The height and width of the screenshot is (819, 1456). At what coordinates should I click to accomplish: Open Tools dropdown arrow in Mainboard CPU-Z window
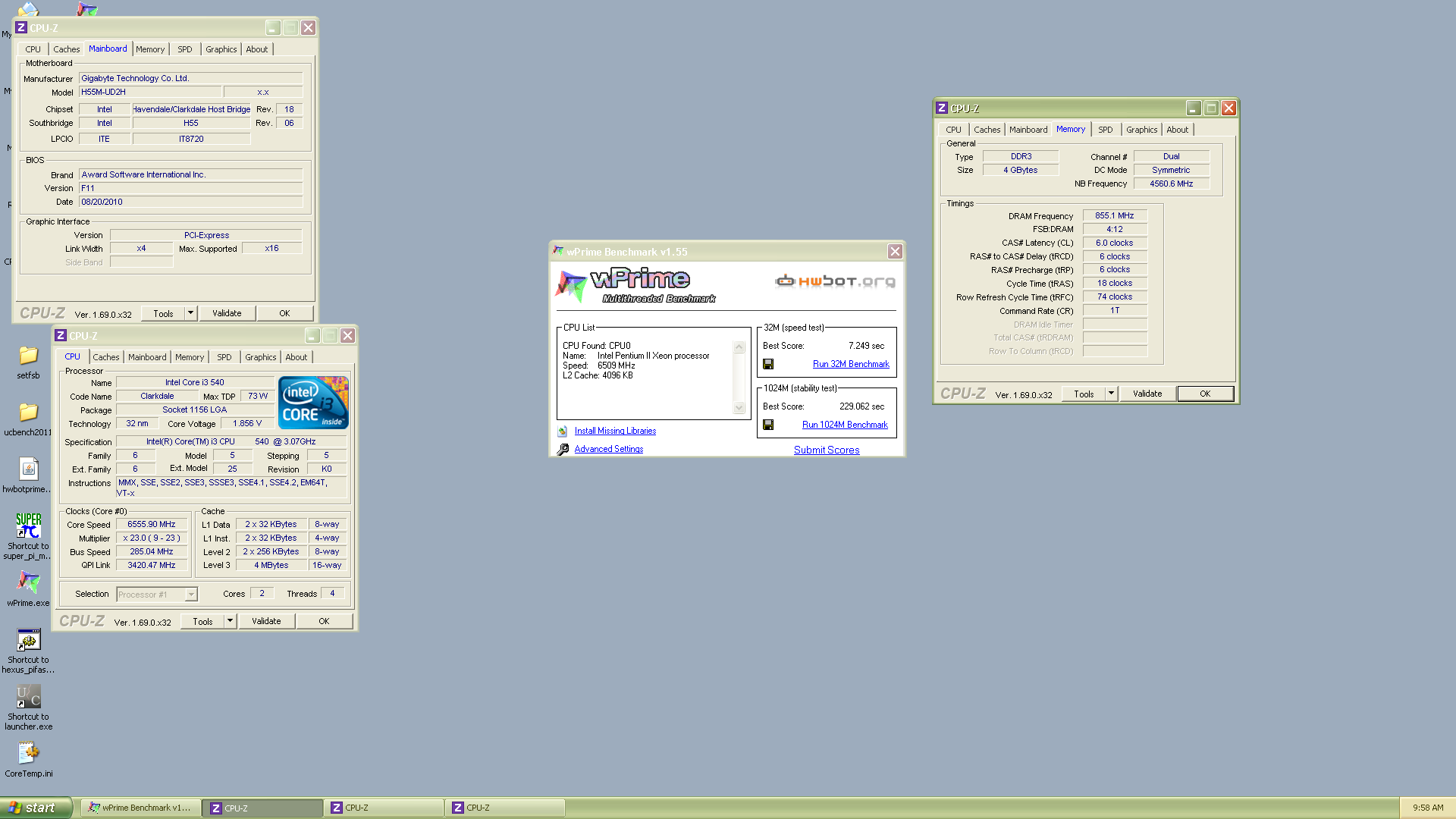pos(191,313)
